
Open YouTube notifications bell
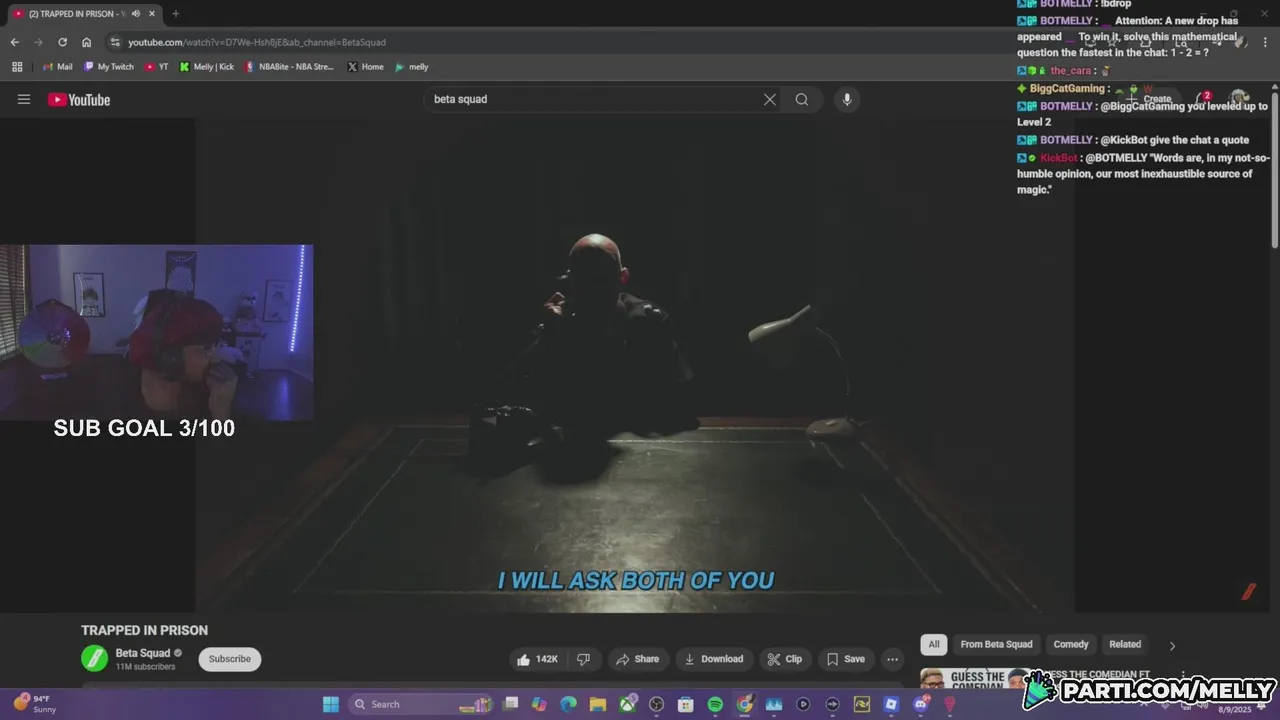pos(1203,99)
